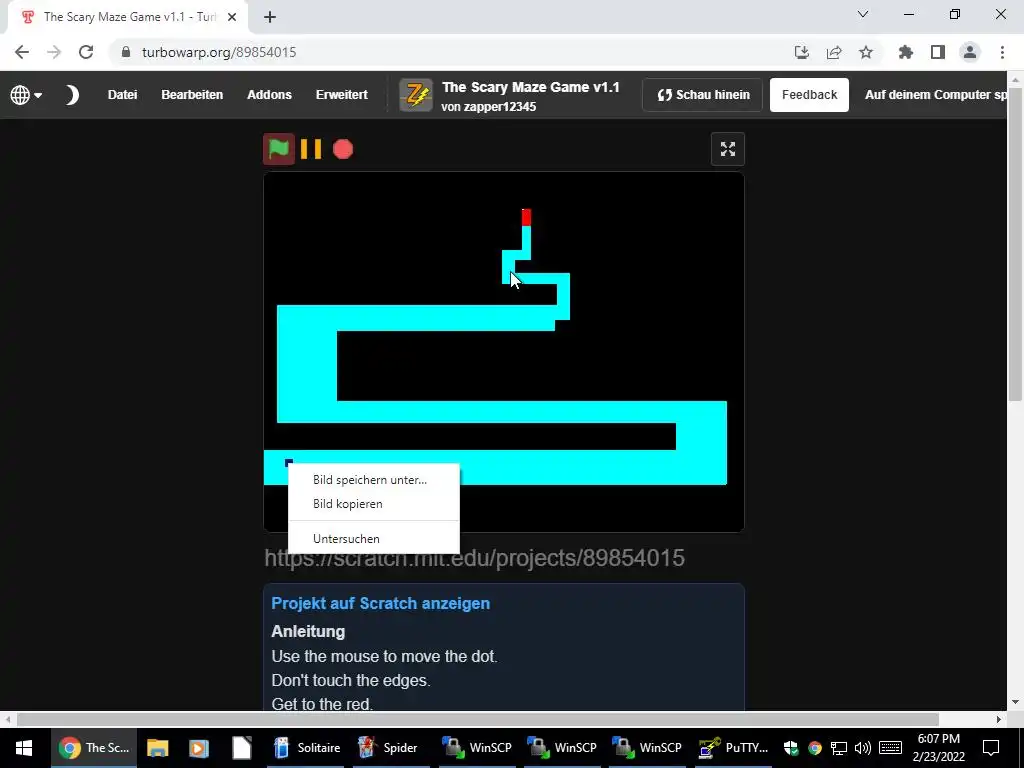Open a new browser tab with plus
This screenshot has width=1024, height=768.
coord(270,18)
